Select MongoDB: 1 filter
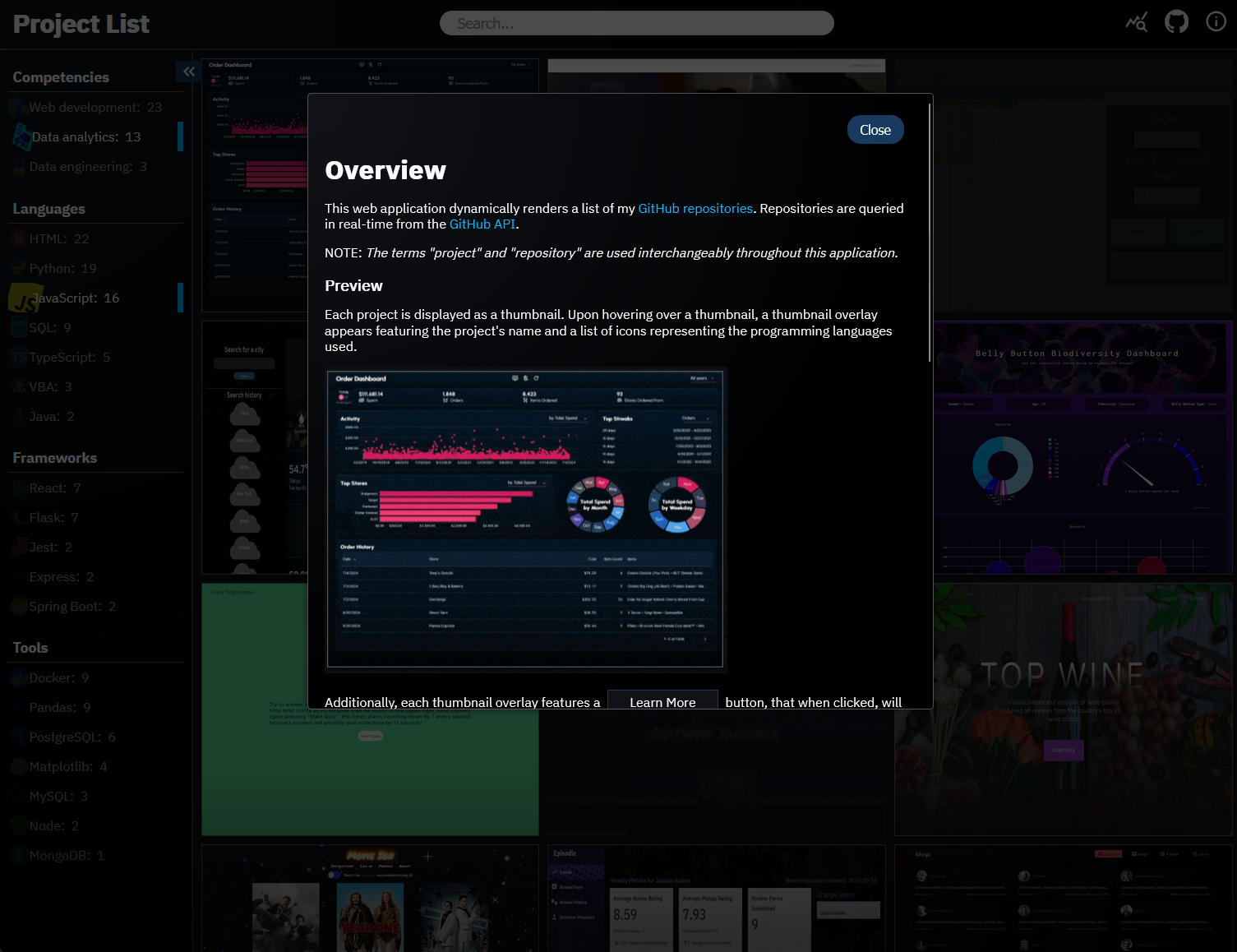Image resolution: width=1237 pixels, height=952 pixels. (x=95, y=856)
